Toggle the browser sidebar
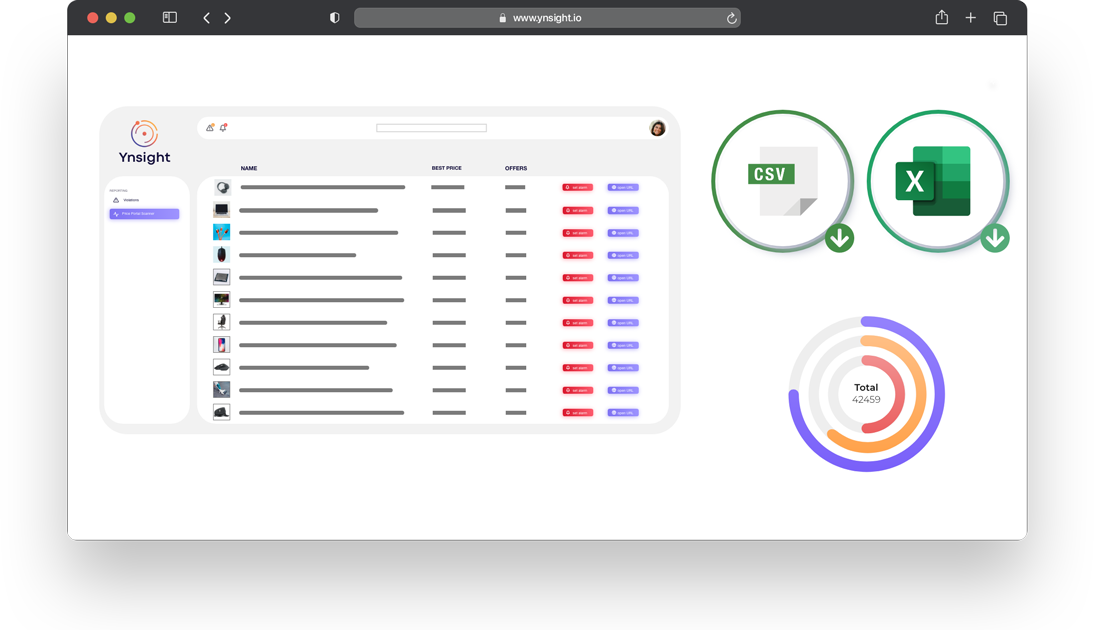Image resolution: width=1094 pixels, height=630 pixels. tap(170, 17)
